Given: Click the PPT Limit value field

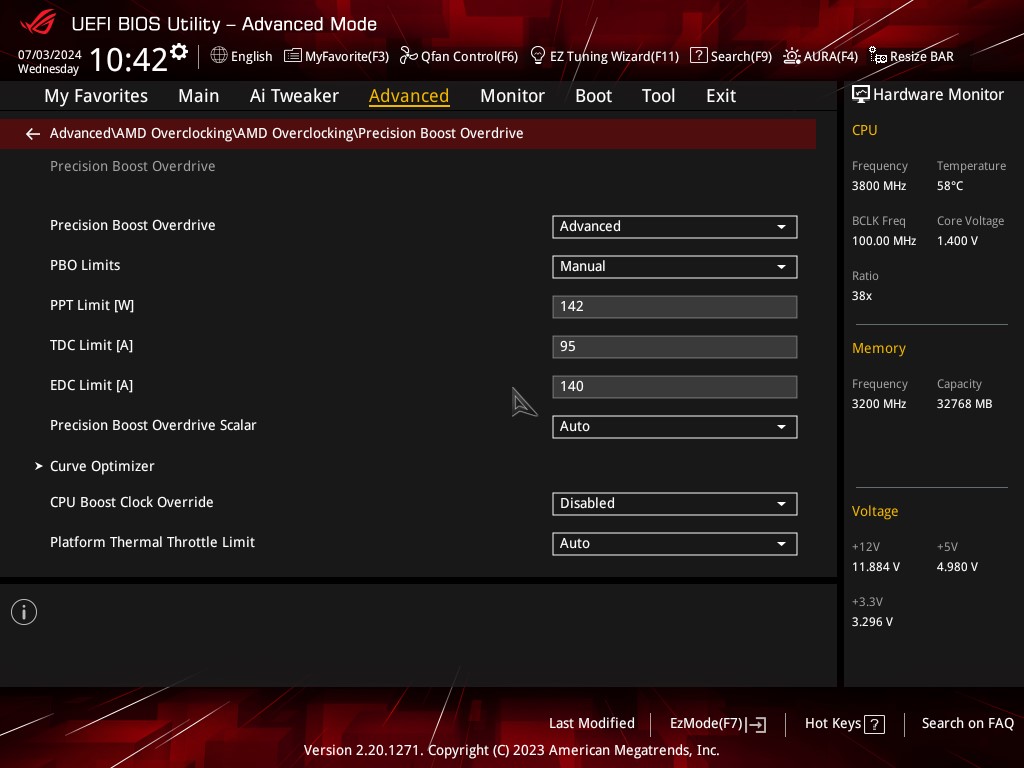Looking at the screenshot, I should coord(675,306).
